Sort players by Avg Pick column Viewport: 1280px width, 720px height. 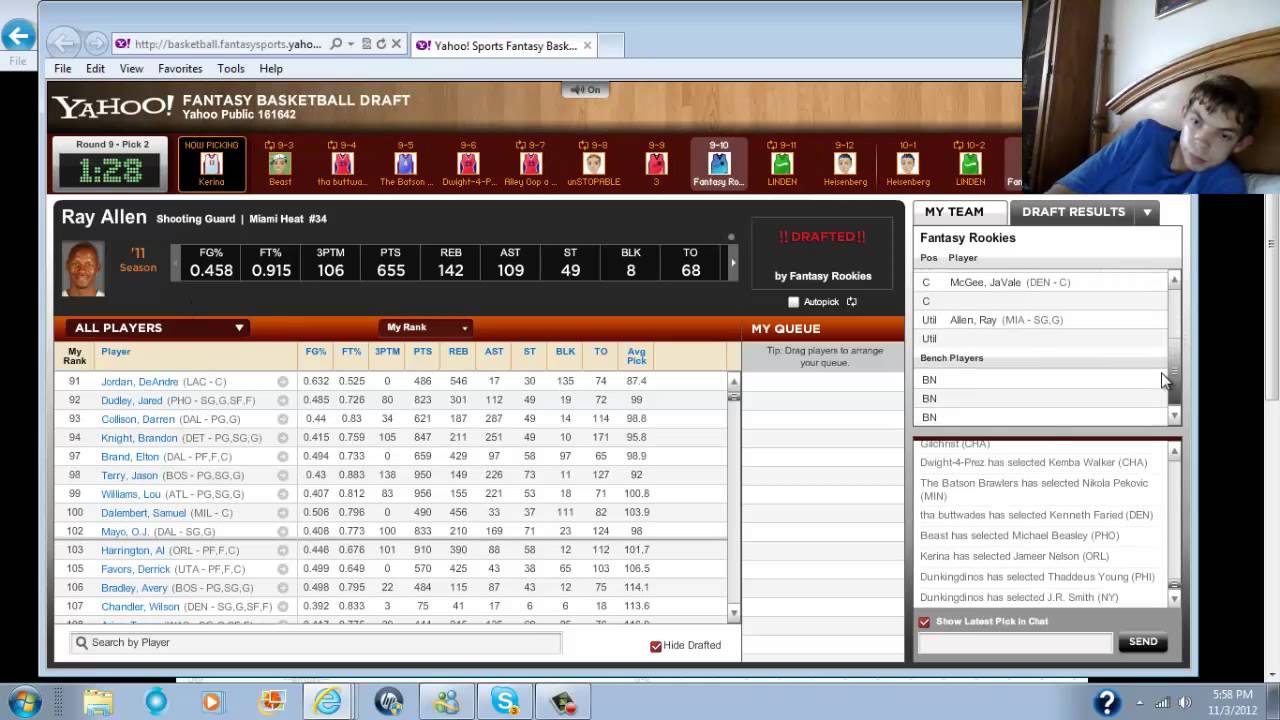pyautogui.click(x=636, y=356)
